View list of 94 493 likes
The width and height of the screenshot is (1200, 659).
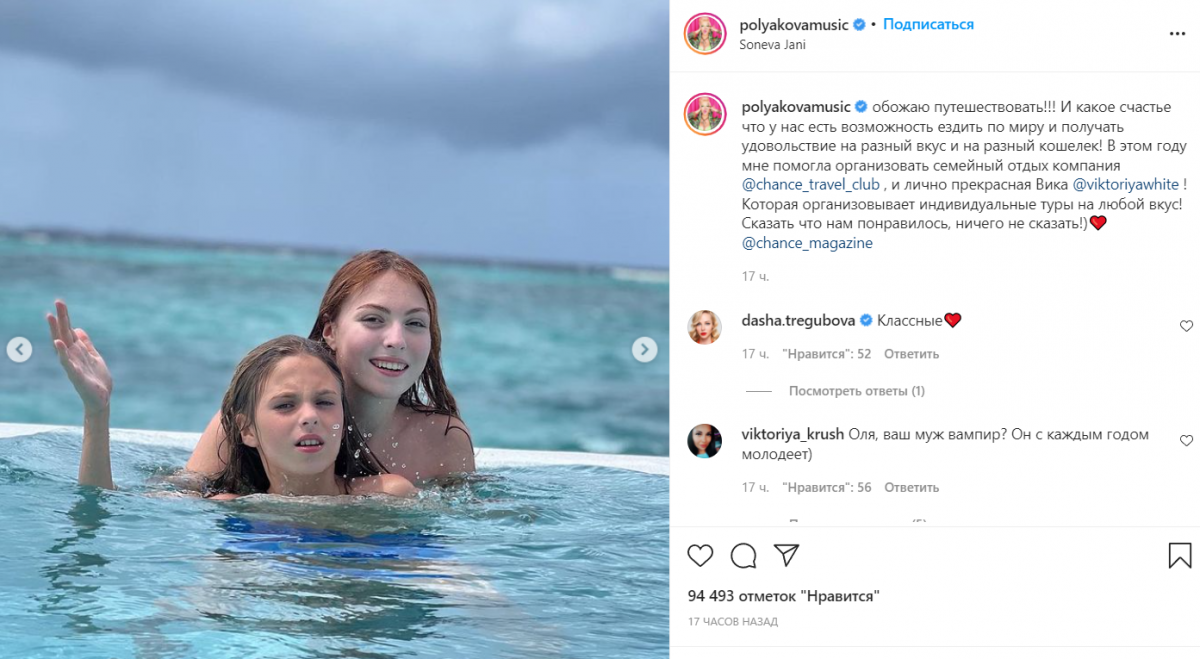[x=783, y=596]
